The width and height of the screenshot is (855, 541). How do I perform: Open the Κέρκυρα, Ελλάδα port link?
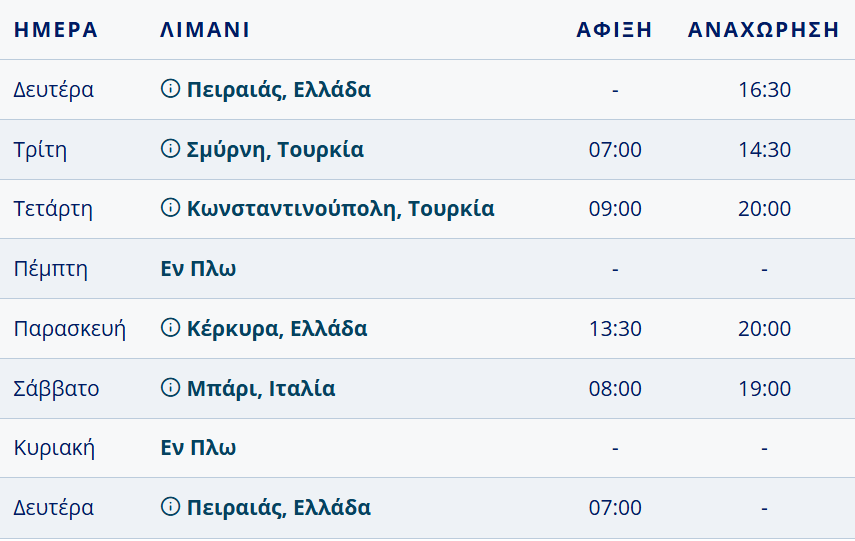point(277,329)
